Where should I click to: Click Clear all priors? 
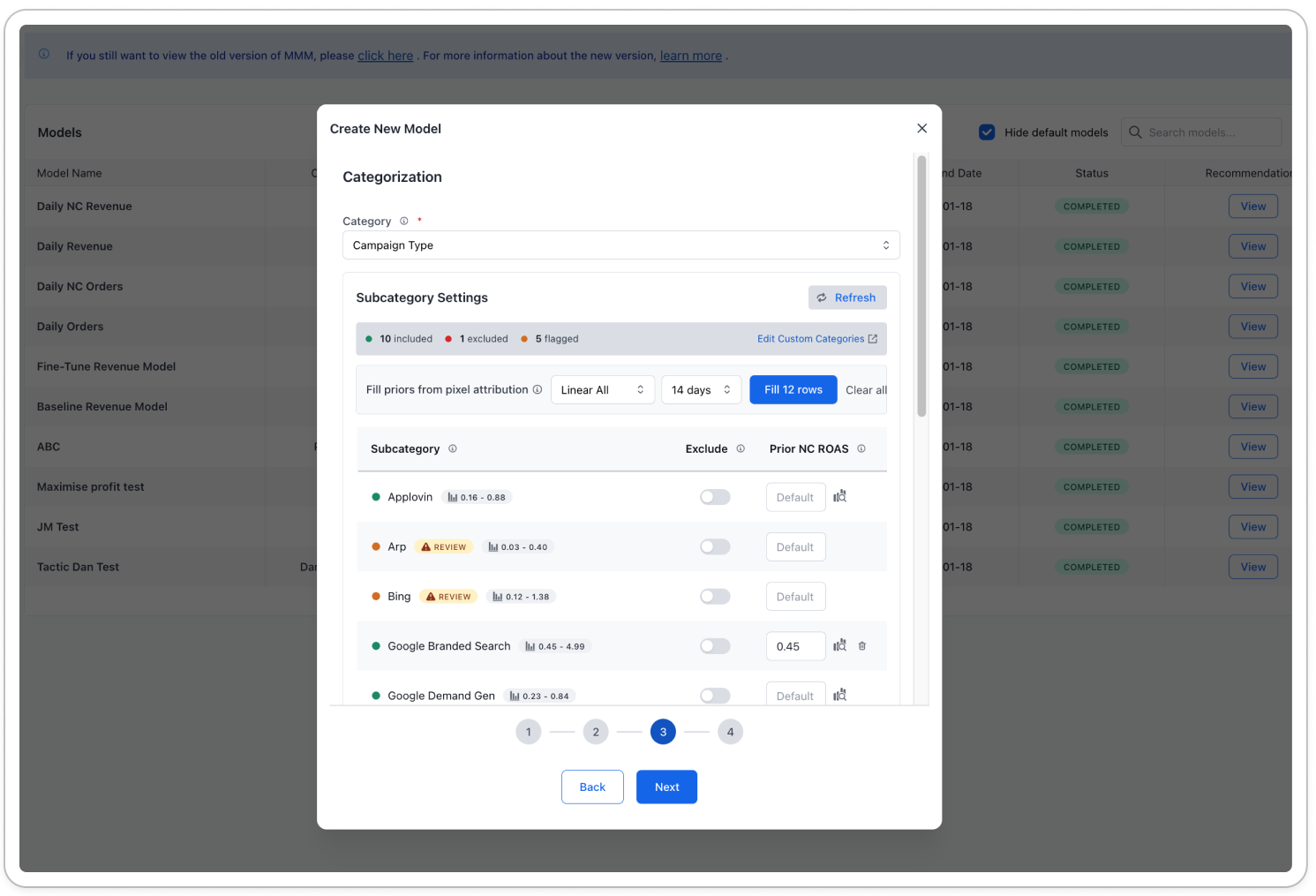point(866,390)
